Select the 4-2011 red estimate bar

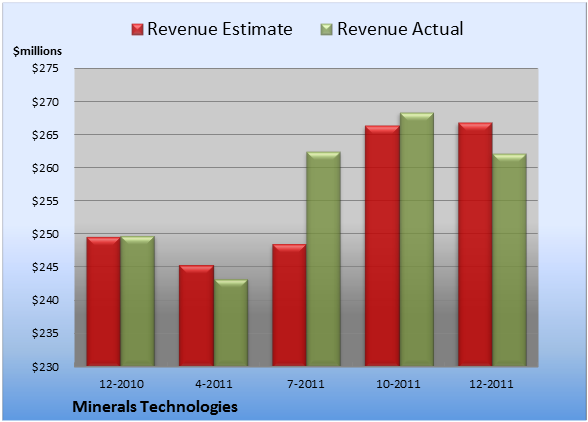196,315
